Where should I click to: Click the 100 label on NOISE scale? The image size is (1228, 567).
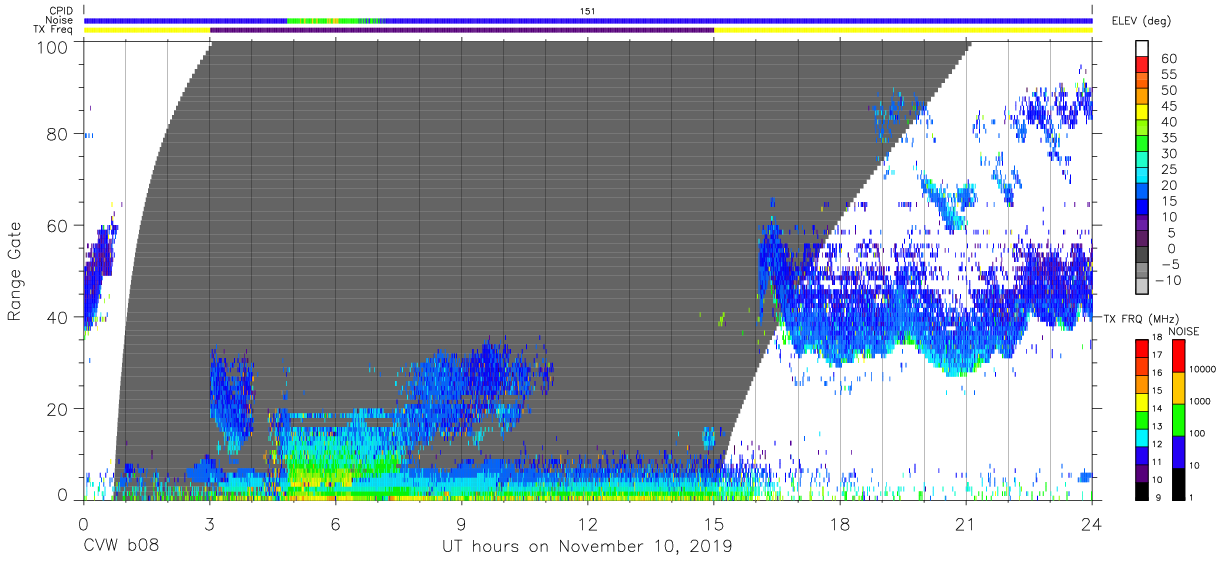[1195, 433]
